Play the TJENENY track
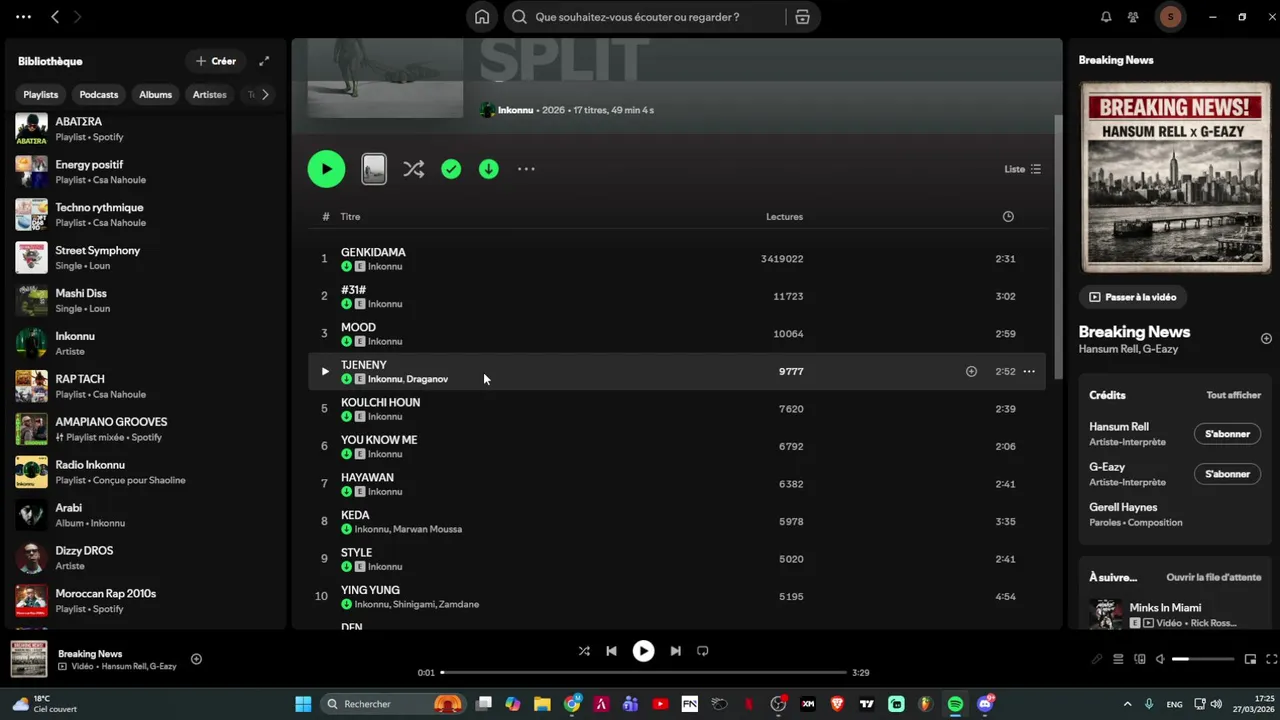The height and width of the screenshot is (720, 1280). [x=324, y=371]
